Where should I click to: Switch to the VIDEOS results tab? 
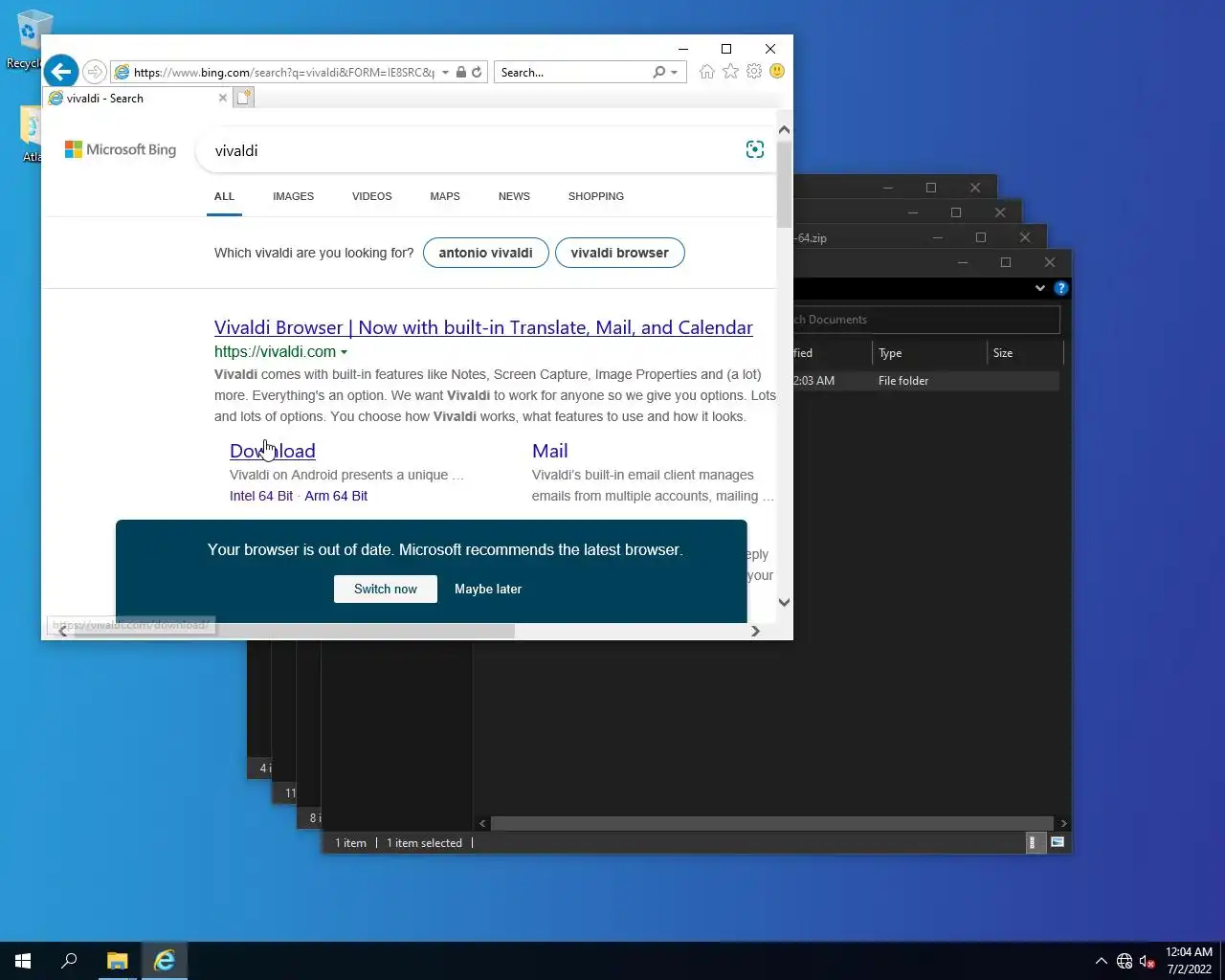[371, 196]
